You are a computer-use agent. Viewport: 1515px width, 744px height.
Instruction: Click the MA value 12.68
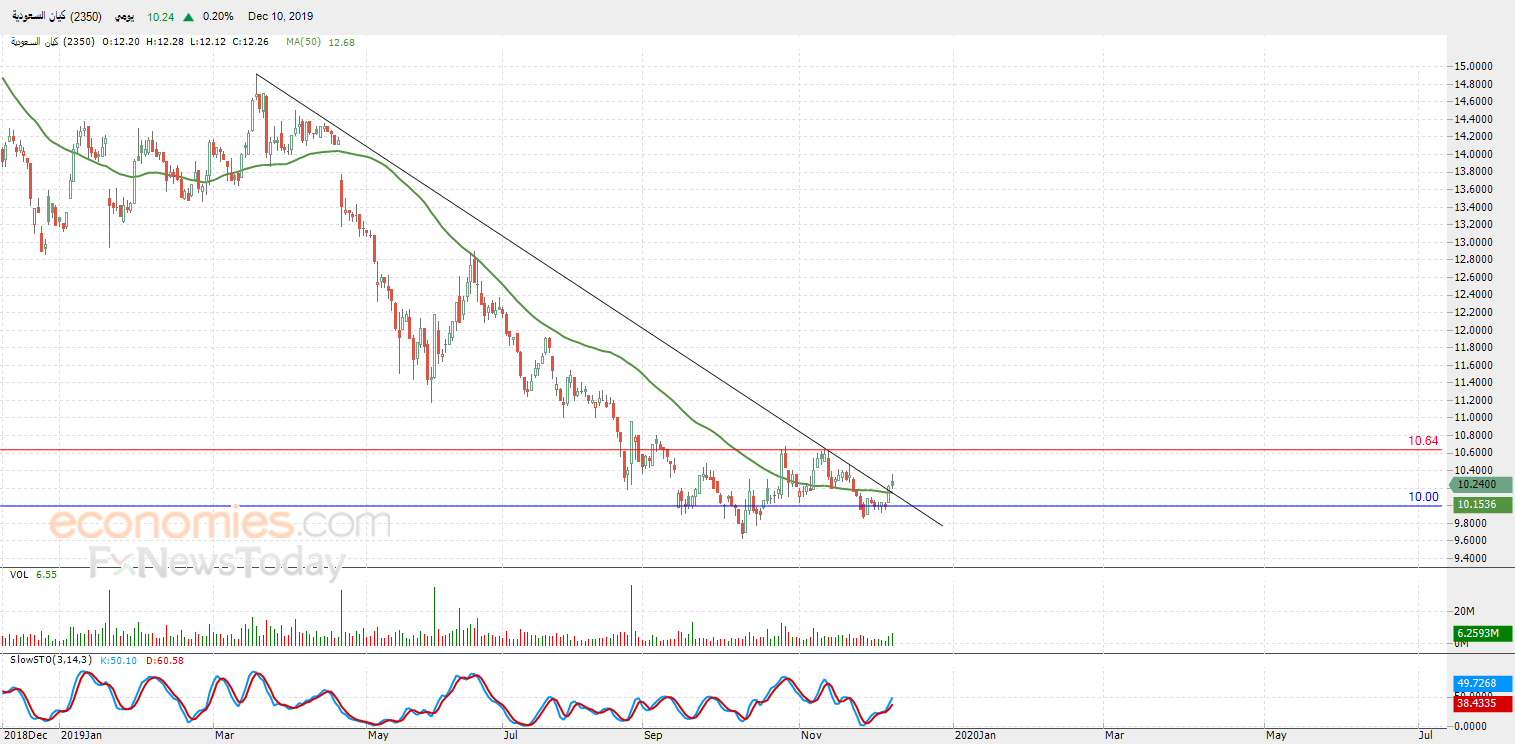[x=341, y=42]
